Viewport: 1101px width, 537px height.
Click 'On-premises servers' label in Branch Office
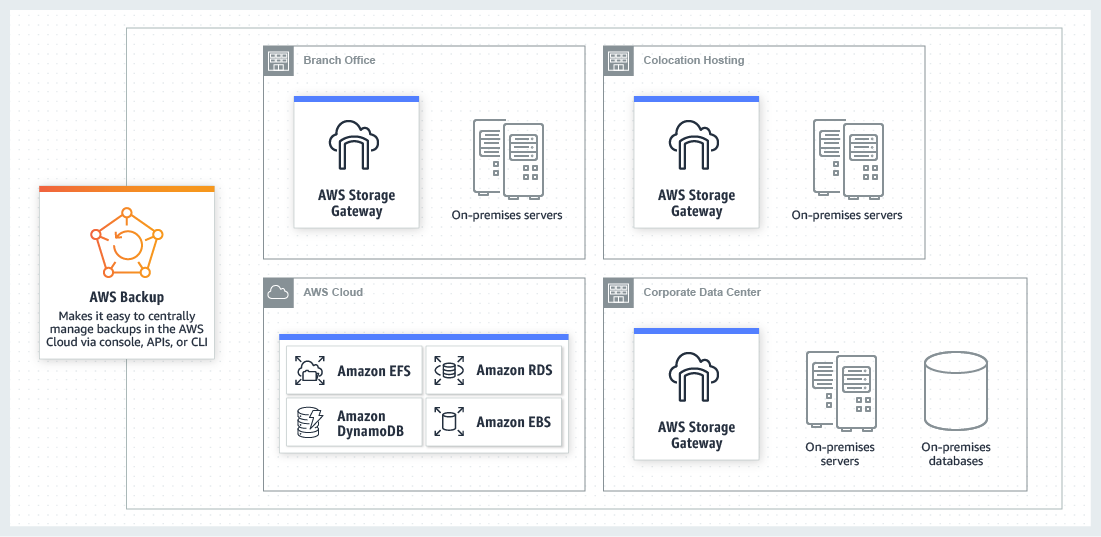tap(507, 215)
